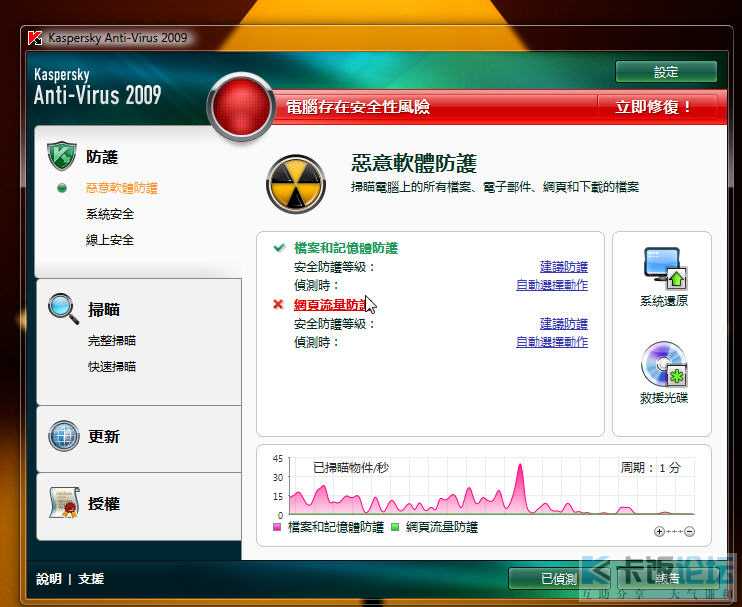Image resolution: width=742 pixels, height=607 pixels.
Task: Click red X beside 網頁流量防護
Action: pyautogui.click(x=278, y=304)
